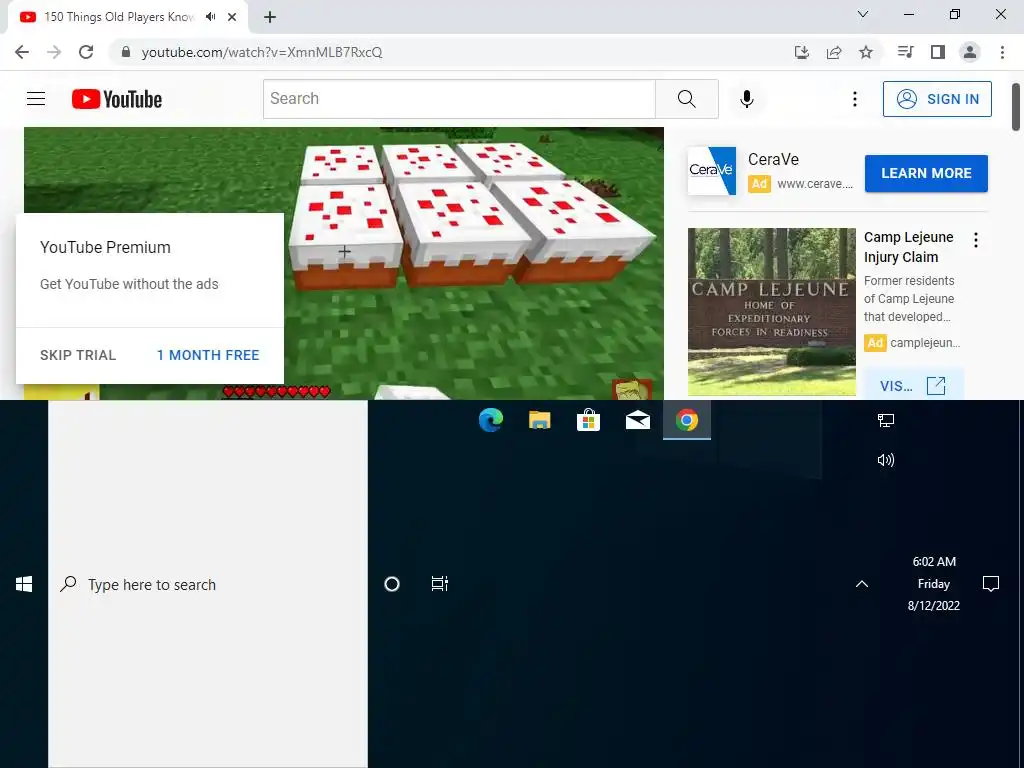This screenshot has height=768, width=1024.
Task: Click the Minecraft cake video player
Action: 344,263
